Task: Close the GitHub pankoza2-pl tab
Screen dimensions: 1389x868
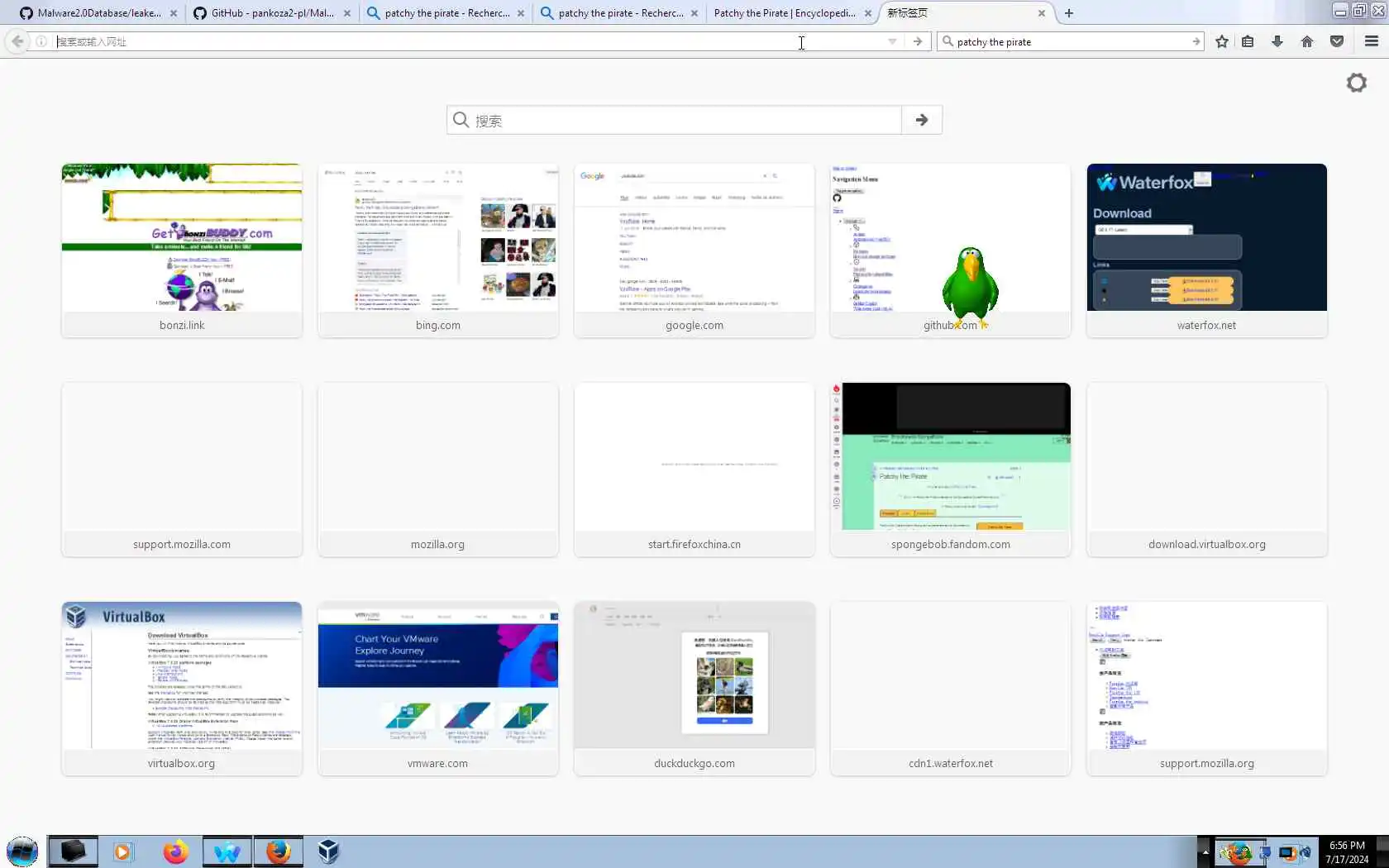Action: [x=347, y=13]
